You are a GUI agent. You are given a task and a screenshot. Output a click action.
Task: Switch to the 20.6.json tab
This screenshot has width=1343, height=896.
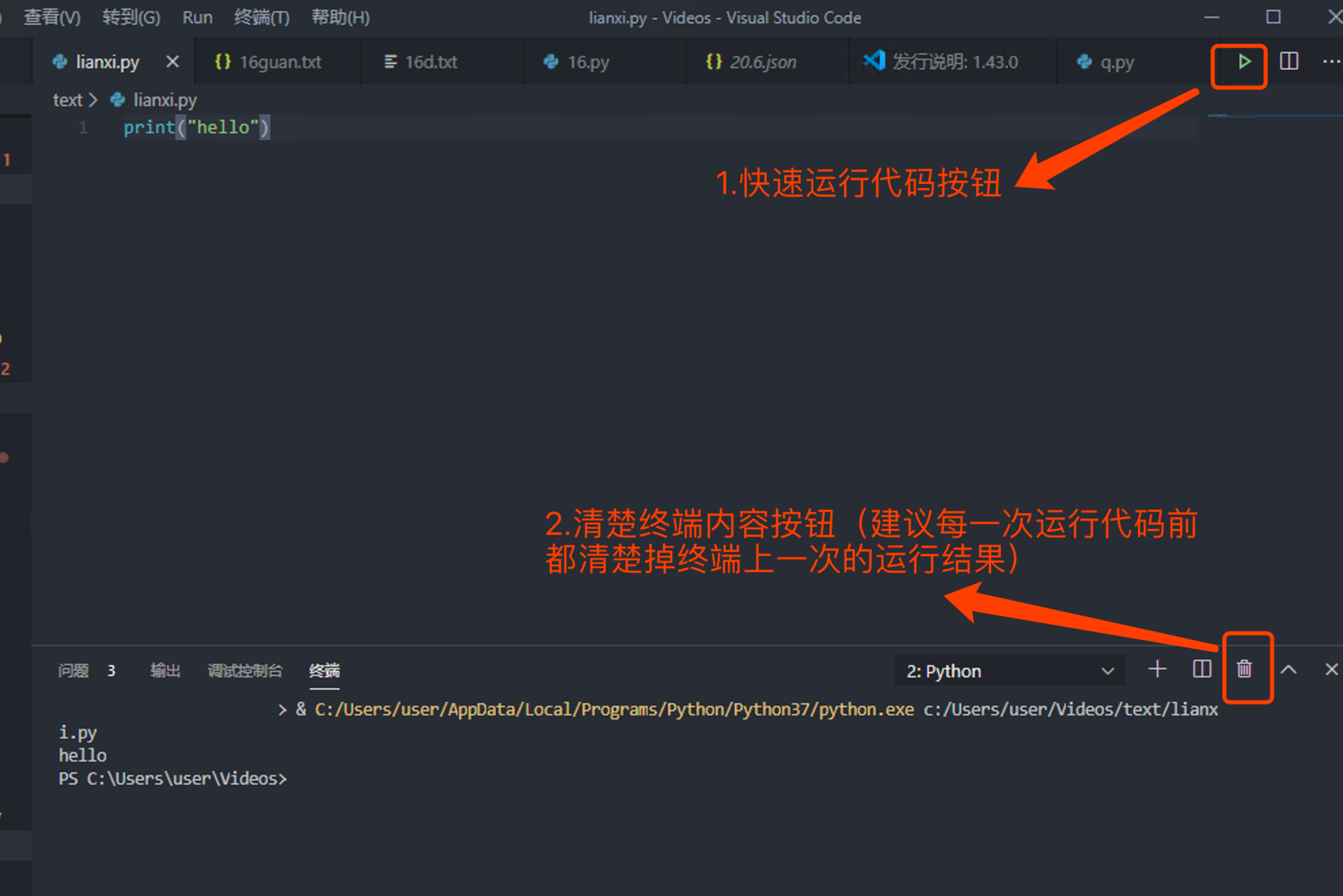[x=762, y=62]
